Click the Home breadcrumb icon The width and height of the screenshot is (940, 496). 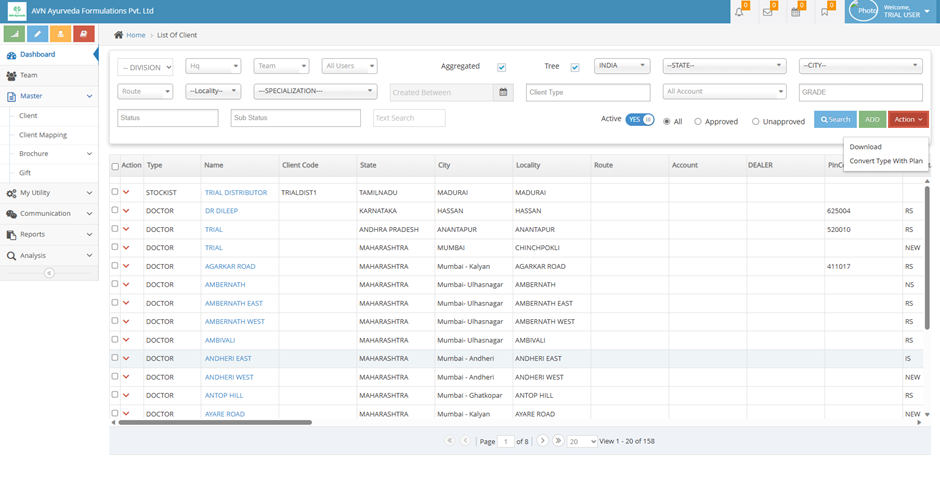119,35
